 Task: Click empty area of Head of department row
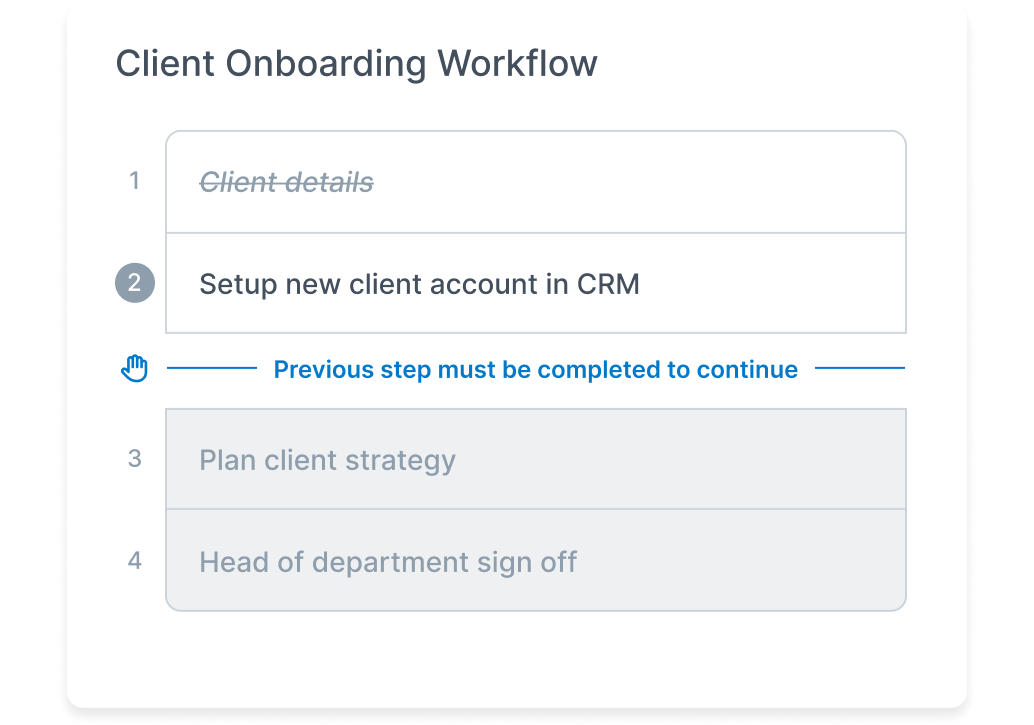pyautogui.click(x=739, y=561)
